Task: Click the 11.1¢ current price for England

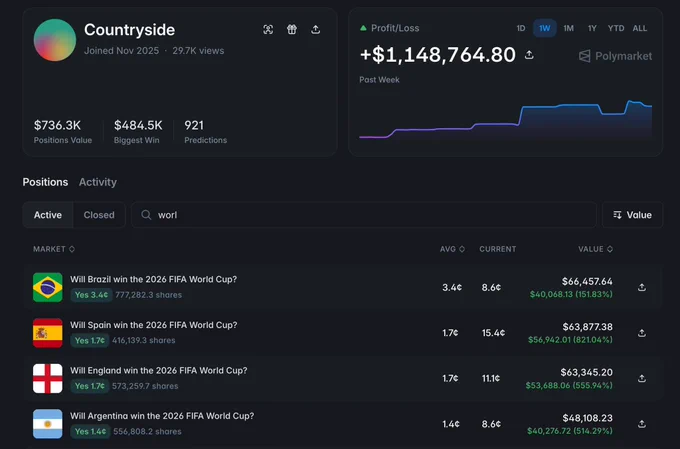Action: (491, 378)
